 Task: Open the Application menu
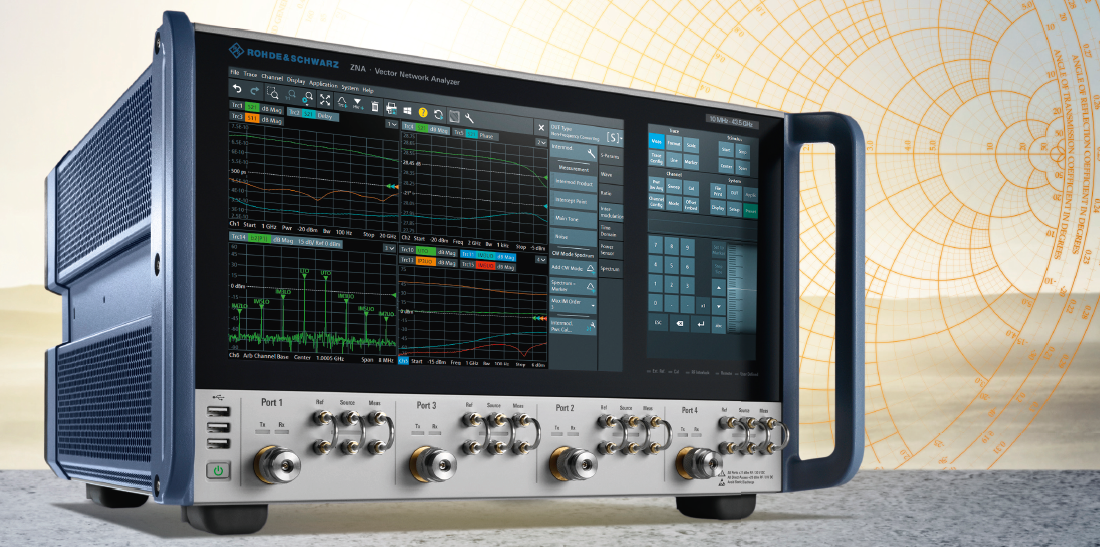[323, 84]
